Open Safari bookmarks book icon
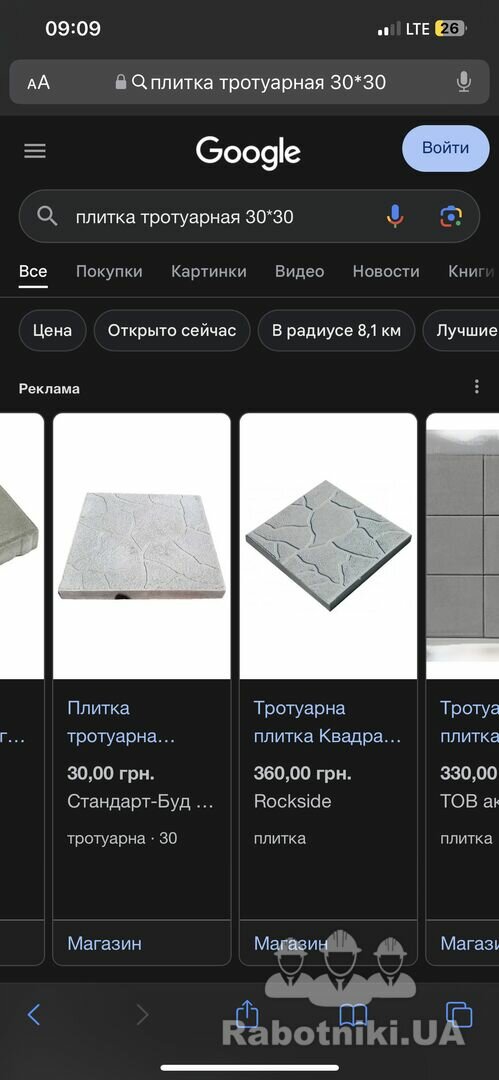The height and width of the screenshot is (1080, 499). [x=353, y=1015]
